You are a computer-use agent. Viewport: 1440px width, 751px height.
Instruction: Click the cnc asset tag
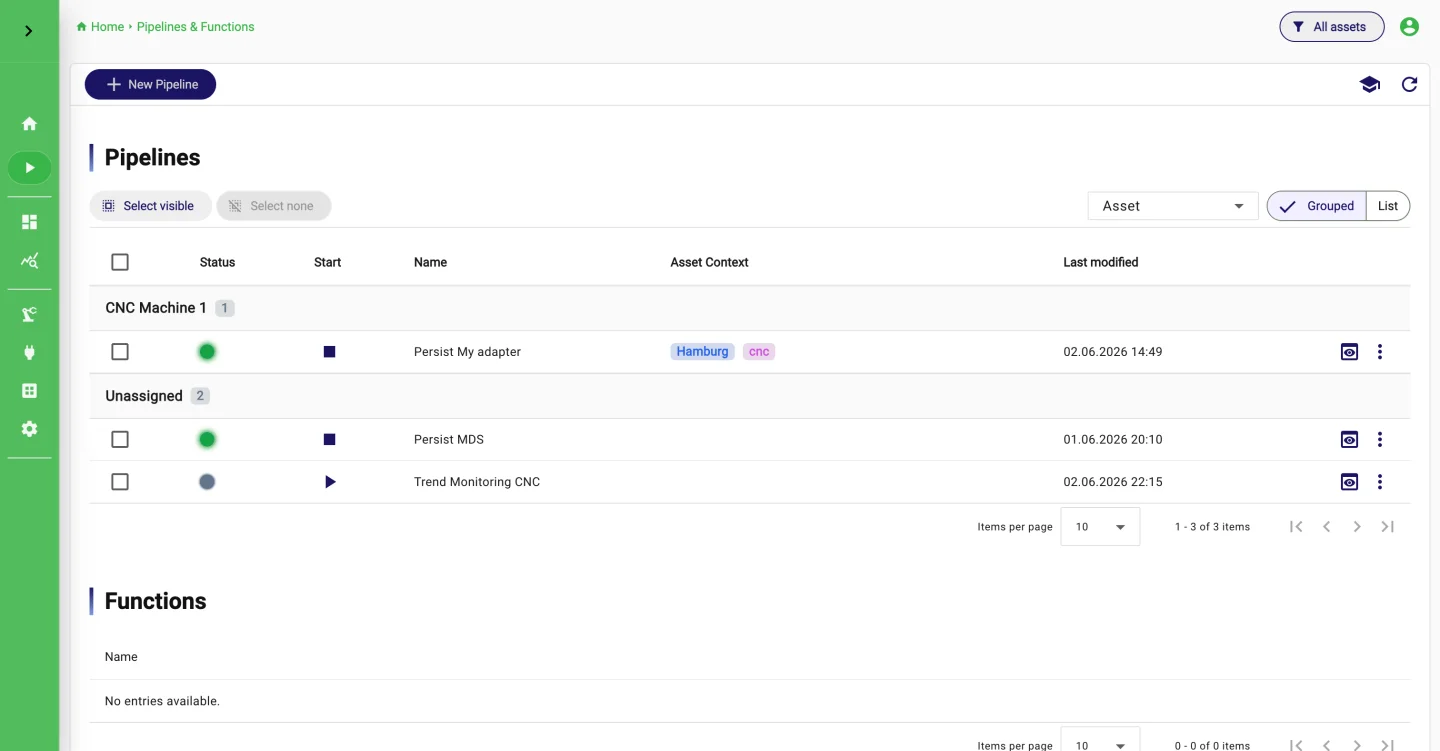tap(759, 352)
